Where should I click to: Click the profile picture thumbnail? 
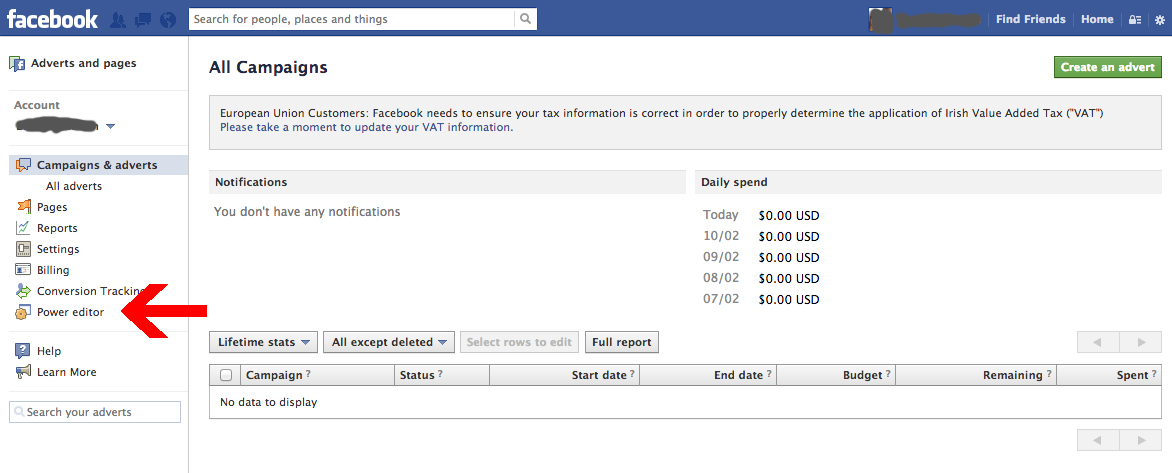(880, 19)
